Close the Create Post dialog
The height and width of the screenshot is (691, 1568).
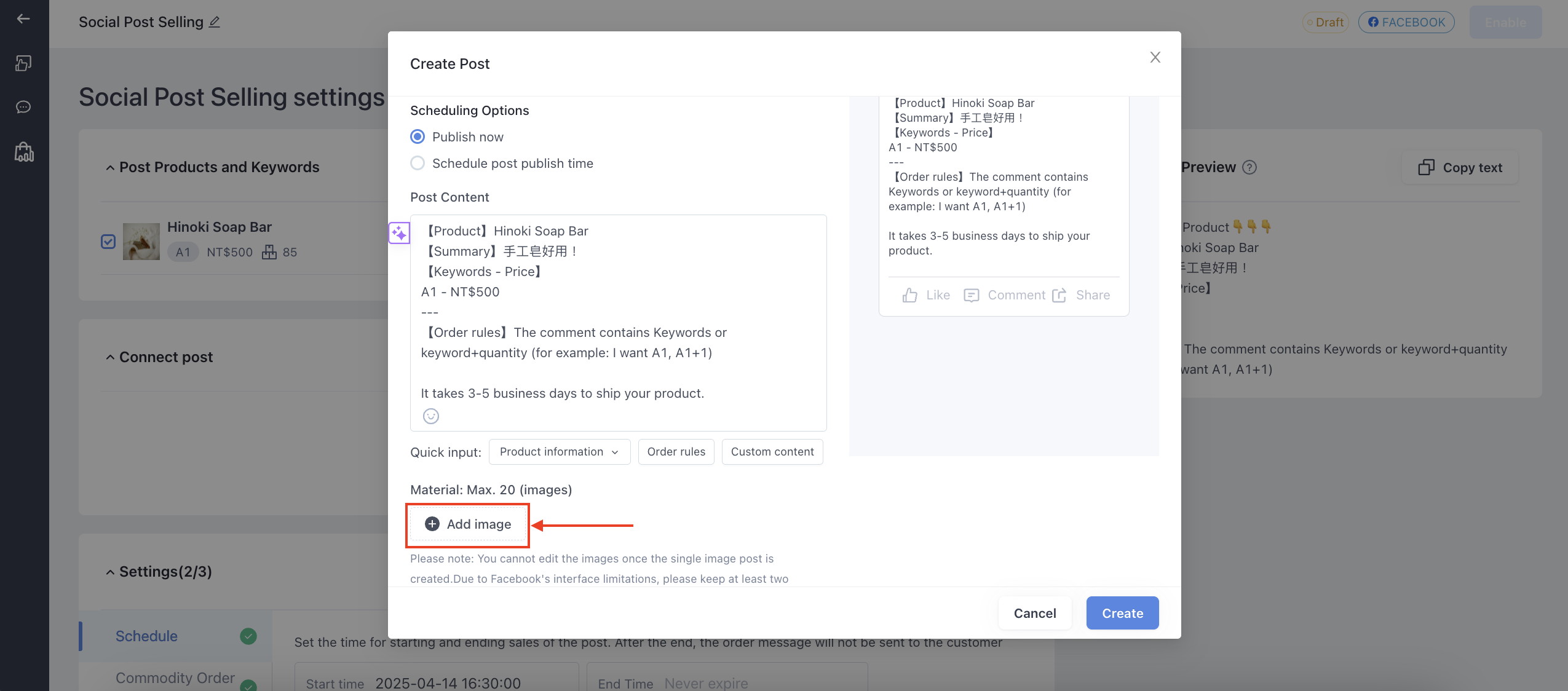pos(1155,57)
